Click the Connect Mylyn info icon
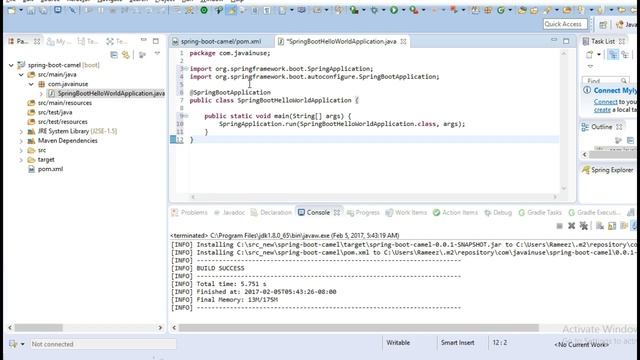This screenshot has height=360, width=640. (x=587, y=90)
